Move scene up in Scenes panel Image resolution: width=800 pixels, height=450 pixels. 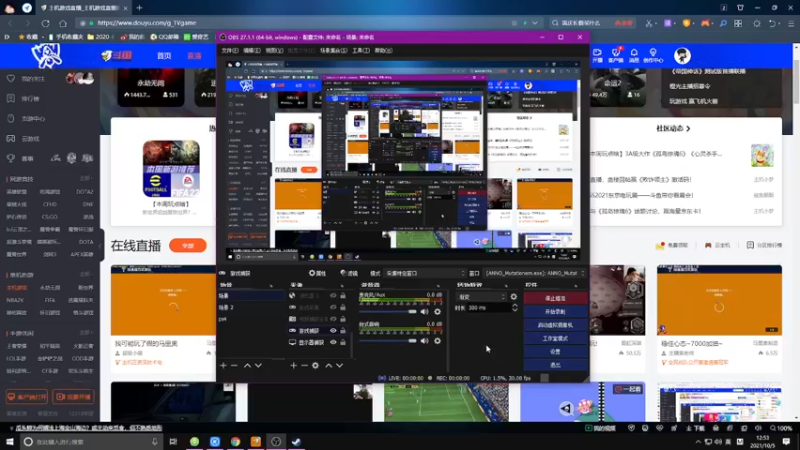tap(247, 365)
